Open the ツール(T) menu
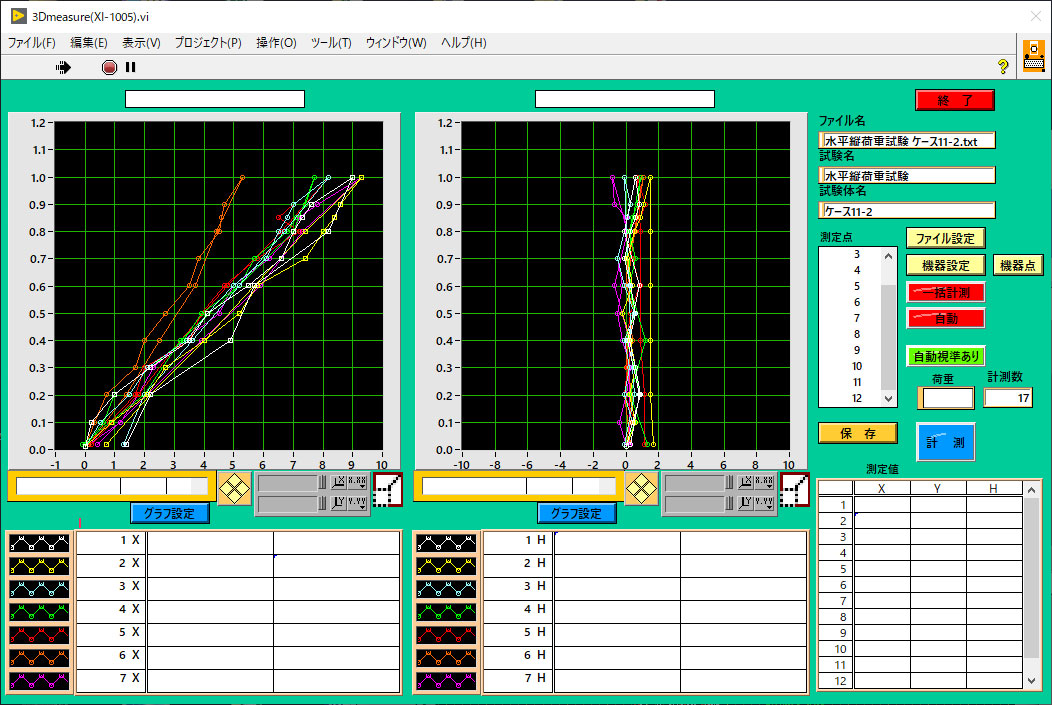This screenshot has width=1052, height=705. 331,43
